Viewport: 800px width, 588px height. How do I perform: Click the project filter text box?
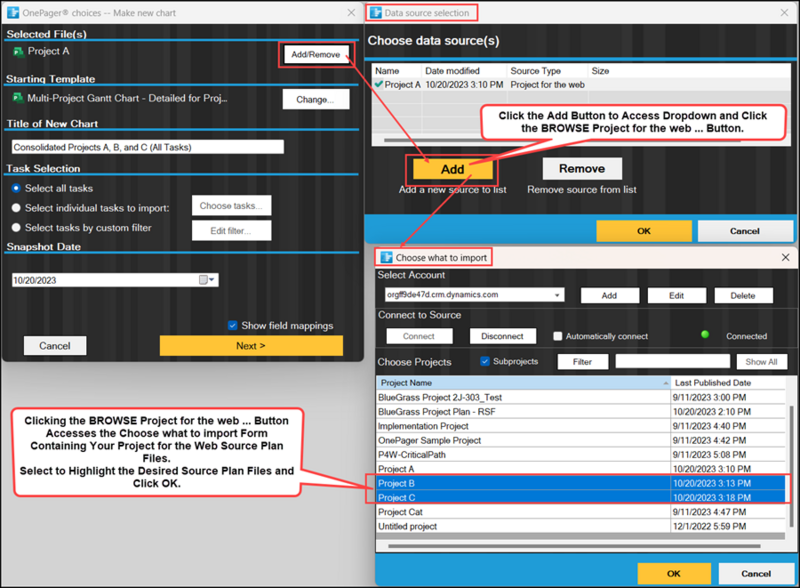tap(672, 361)
